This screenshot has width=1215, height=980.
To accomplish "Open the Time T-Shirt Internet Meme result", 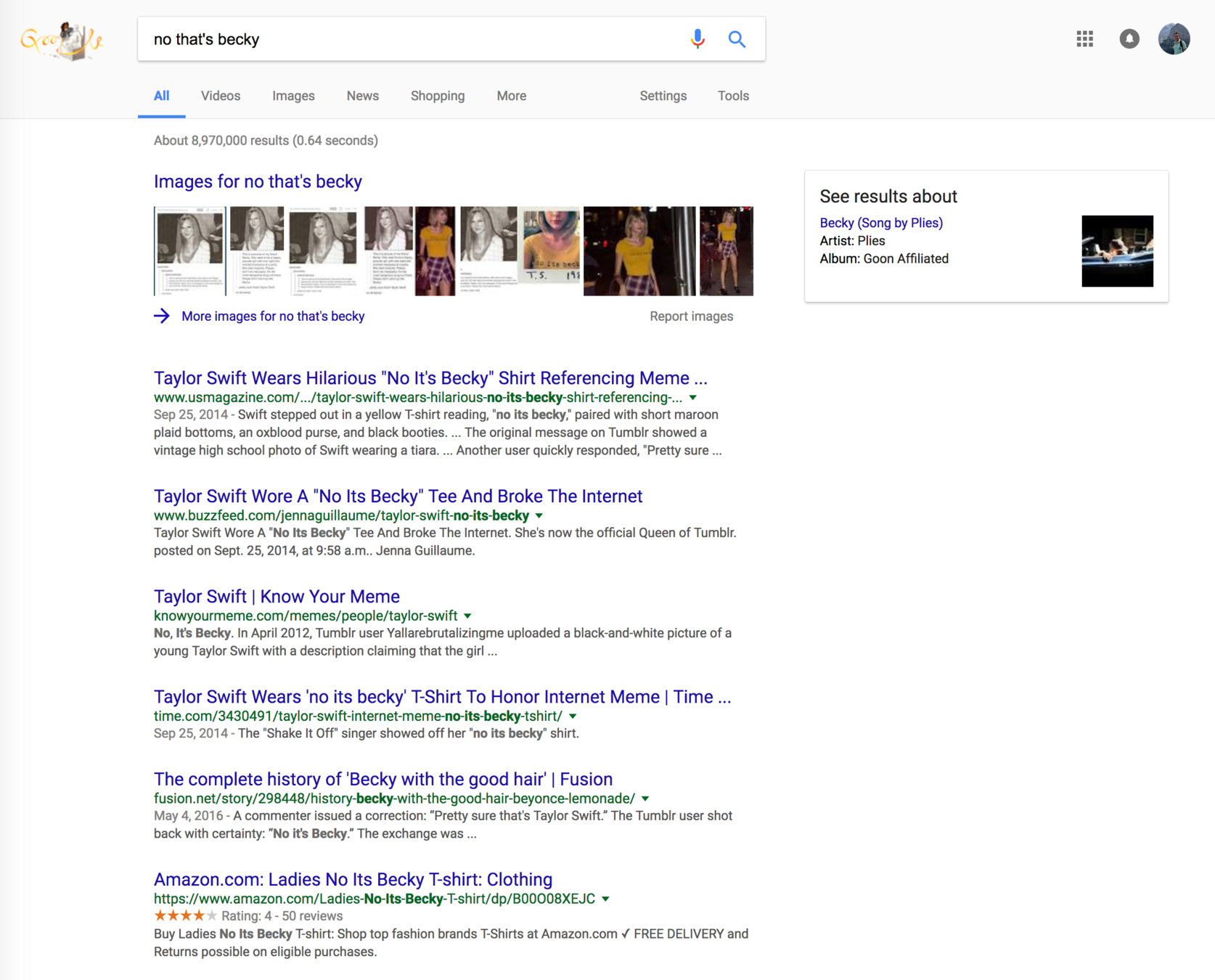I will pyautogui.click(x=442, y=697).
